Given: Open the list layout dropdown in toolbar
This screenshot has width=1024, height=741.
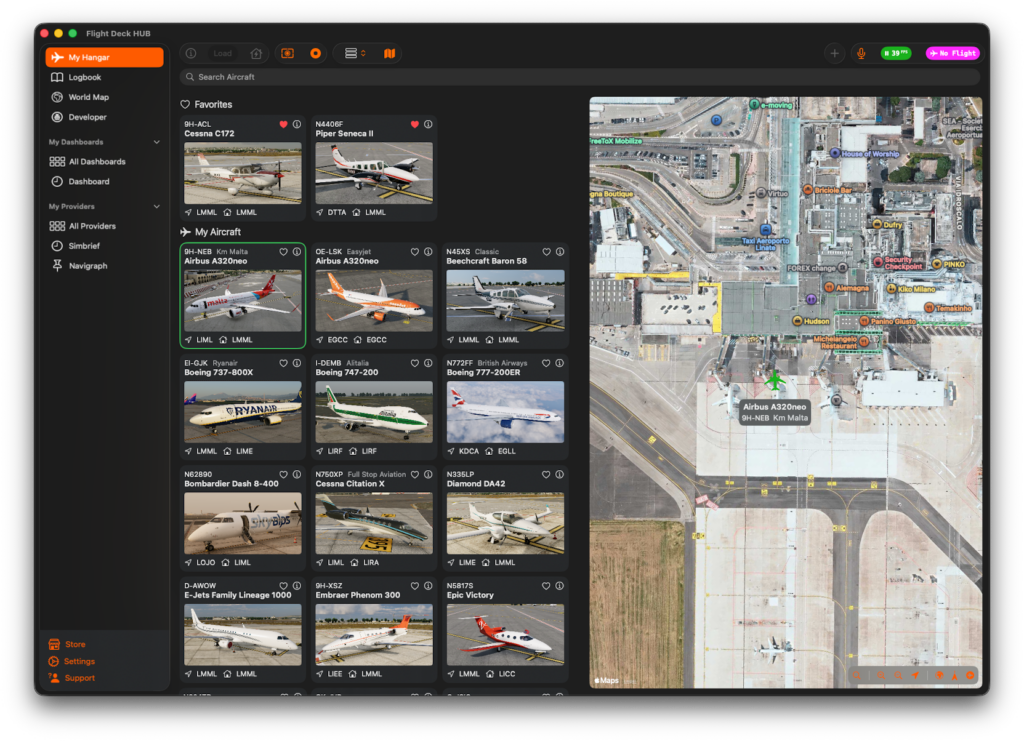Looking at the screenshot, I should (x=354, y=53).
